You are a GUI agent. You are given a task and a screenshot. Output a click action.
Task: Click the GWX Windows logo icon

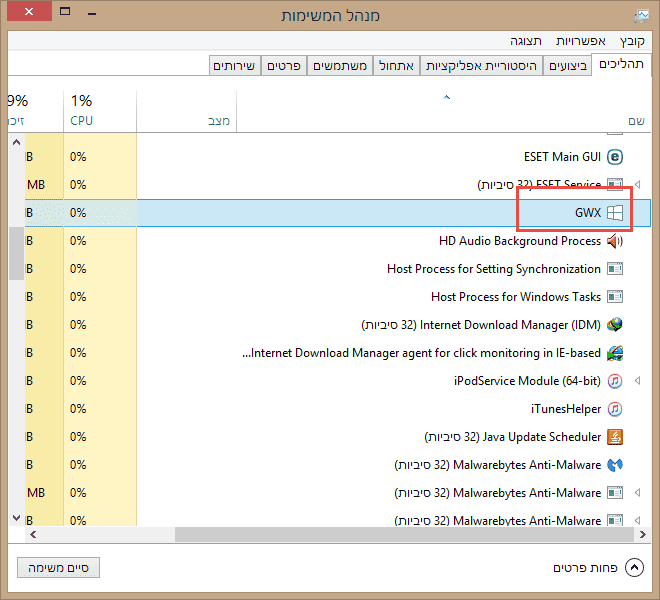[x=615, y=213]
